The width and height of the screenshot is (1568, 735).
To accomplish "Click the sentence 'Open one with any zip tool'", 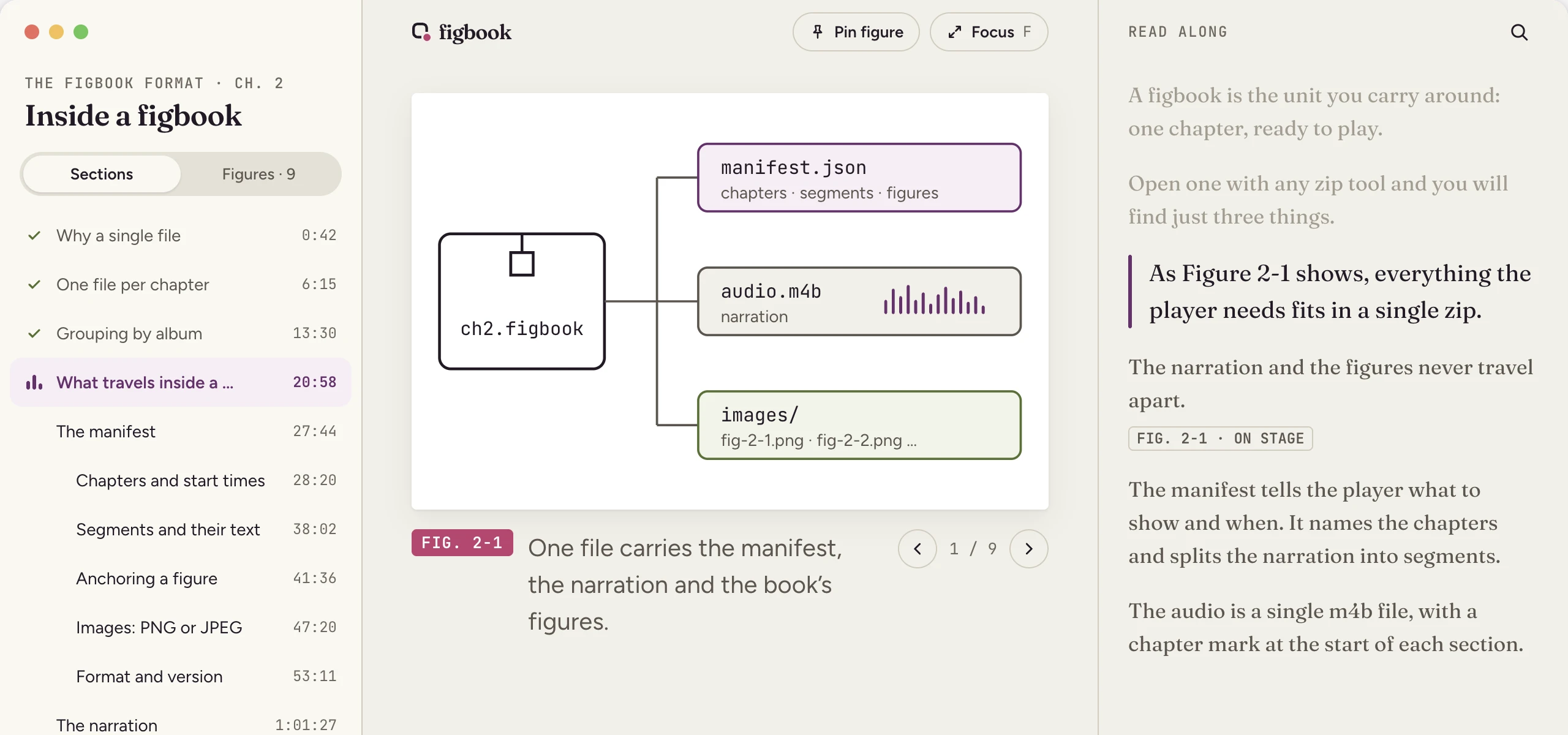I will 1318,200.
